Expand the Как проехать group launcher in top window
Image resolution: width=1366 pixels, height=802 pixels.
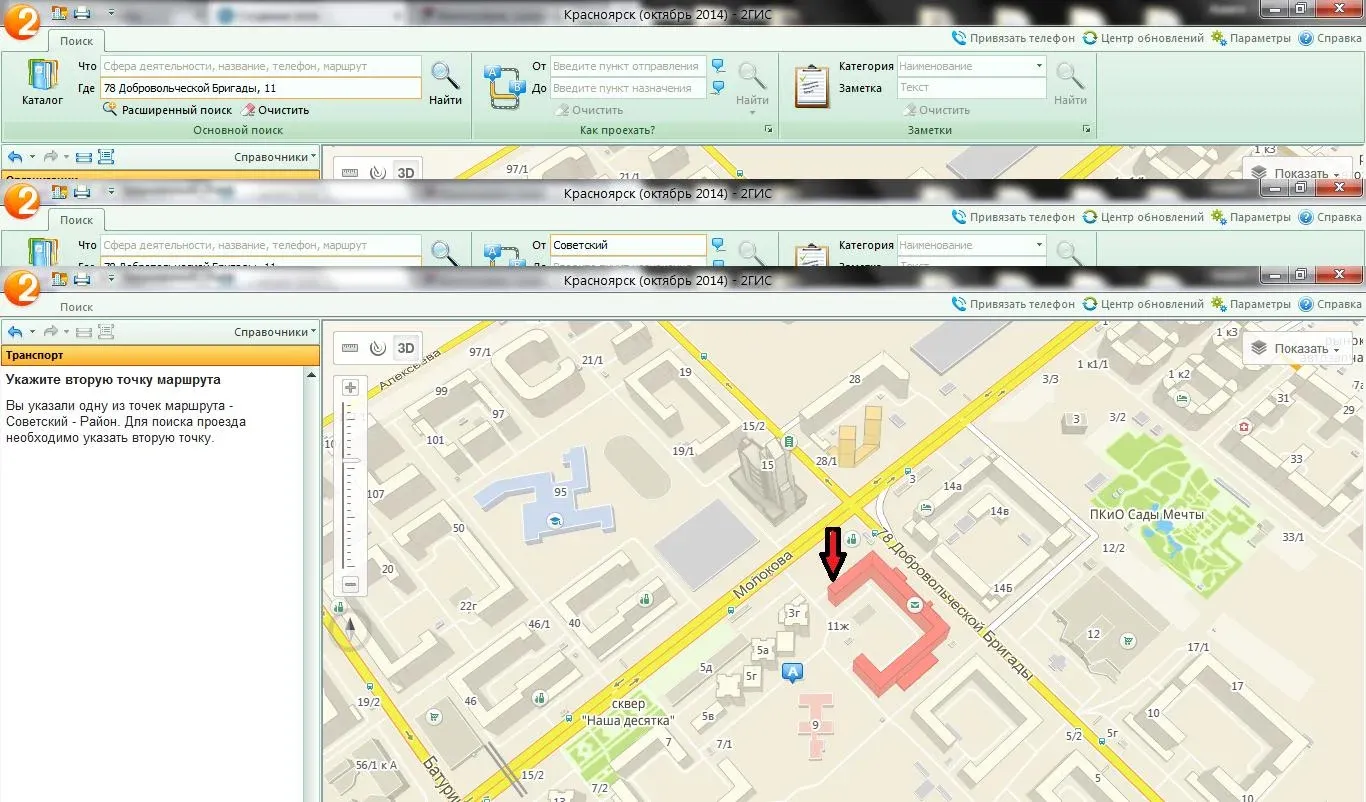pos(768,130)
